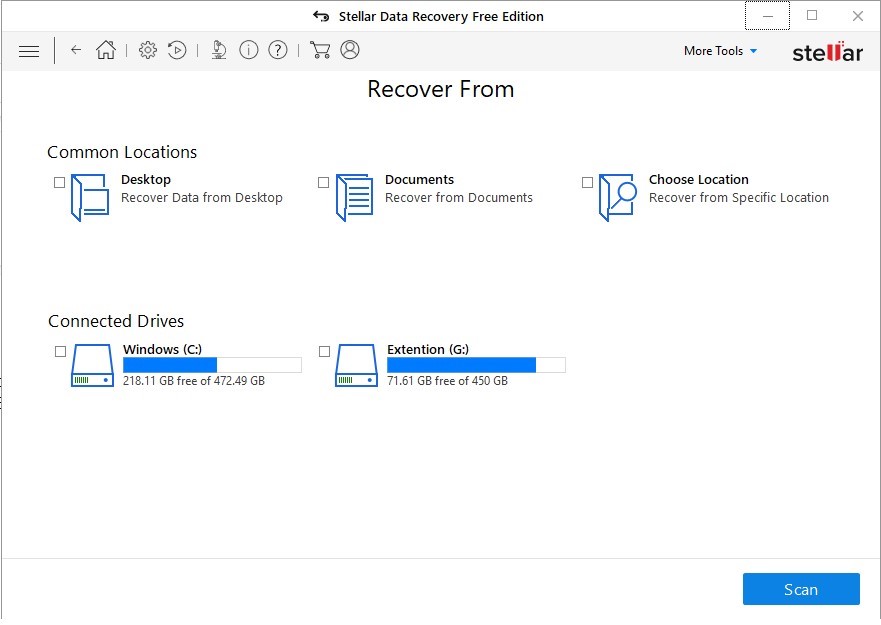Start the Scan
The image size is (881, 625).
click(801, 589)
